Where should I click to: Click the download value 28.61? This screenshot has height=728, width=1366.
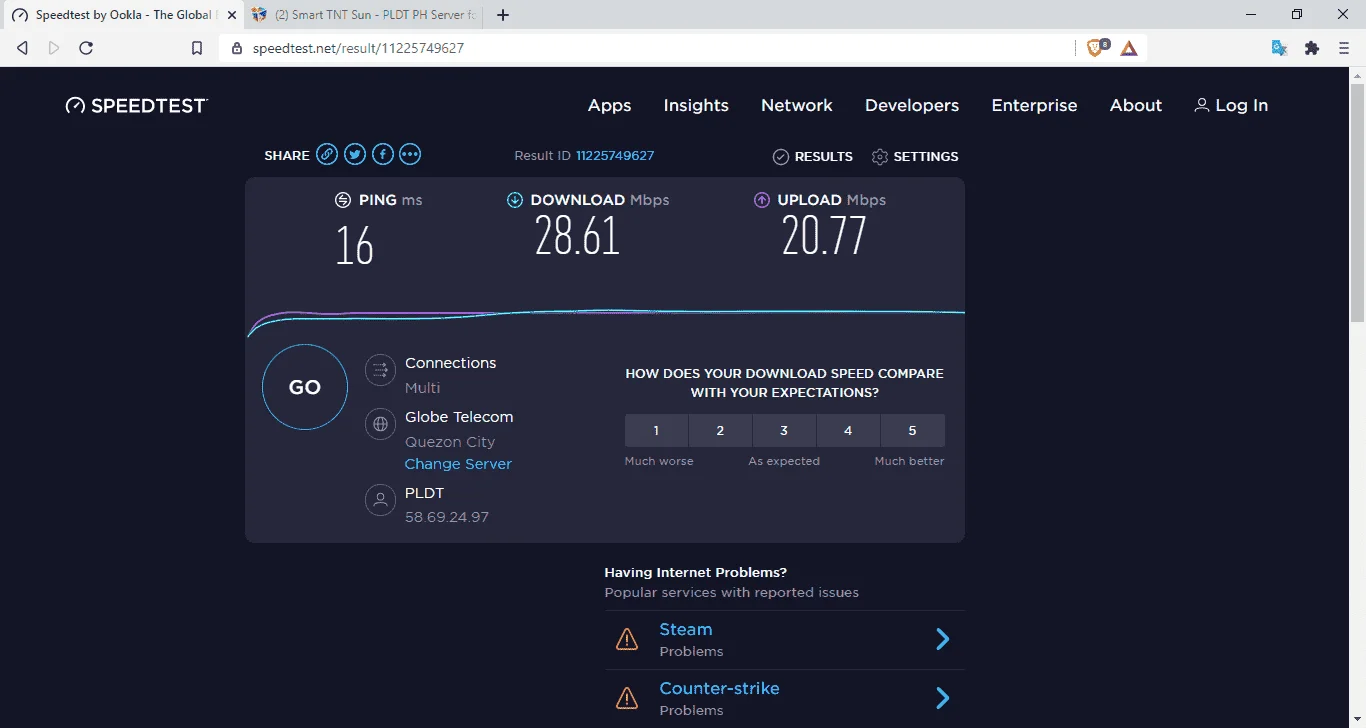577,237
